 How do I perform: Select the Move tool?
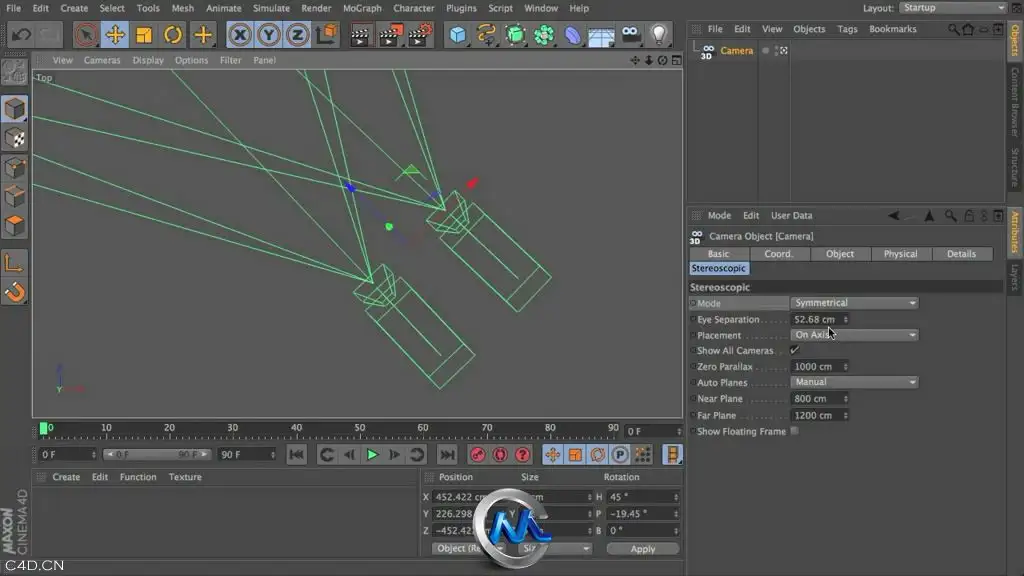click(115, 35)
